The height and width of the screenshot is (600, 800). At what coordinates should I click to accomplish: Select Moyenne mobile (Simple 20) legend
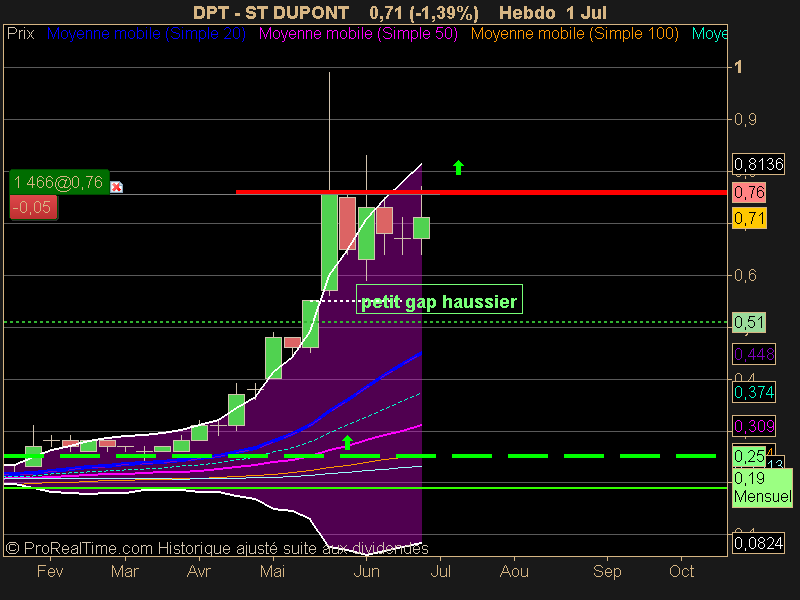click(146, 34)
